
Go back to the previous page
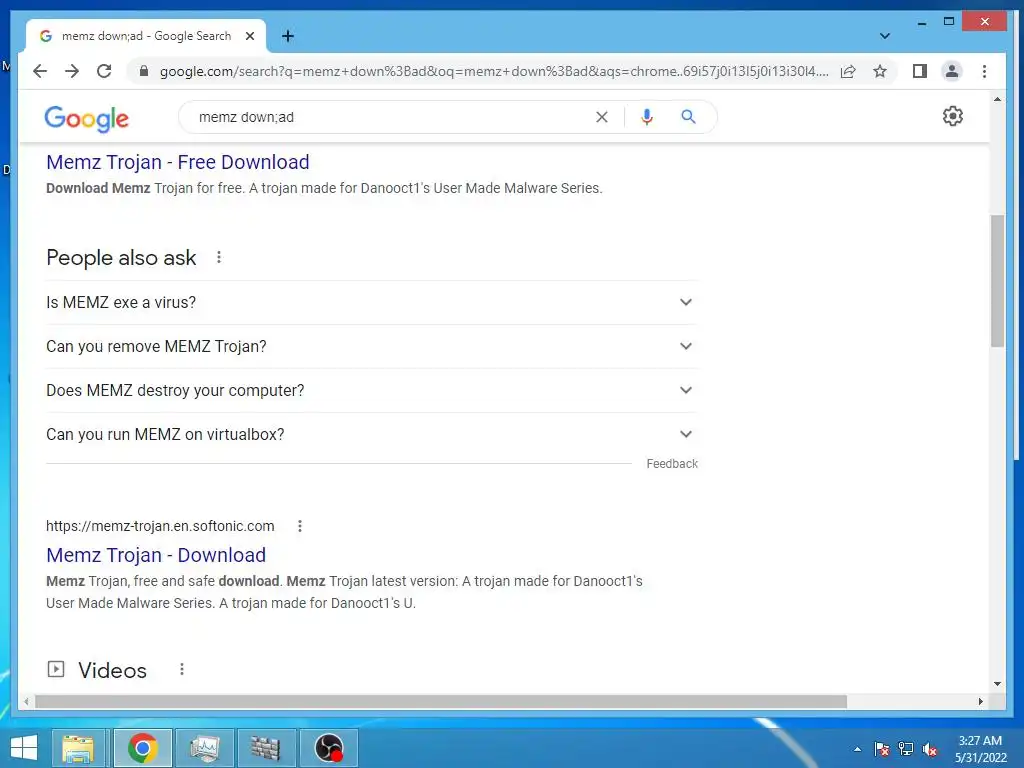(40, 71)
